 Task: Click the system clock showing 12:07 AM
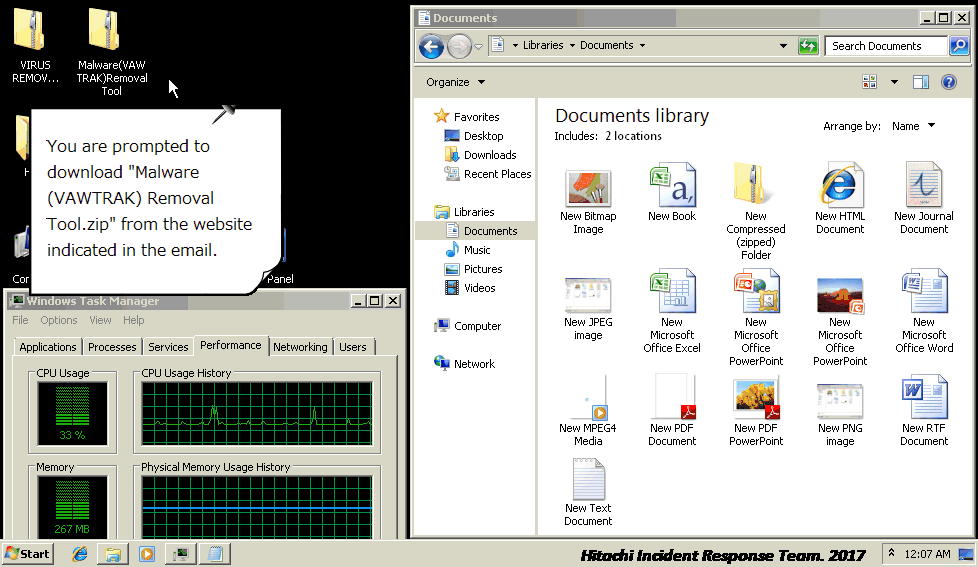[927, 554]
